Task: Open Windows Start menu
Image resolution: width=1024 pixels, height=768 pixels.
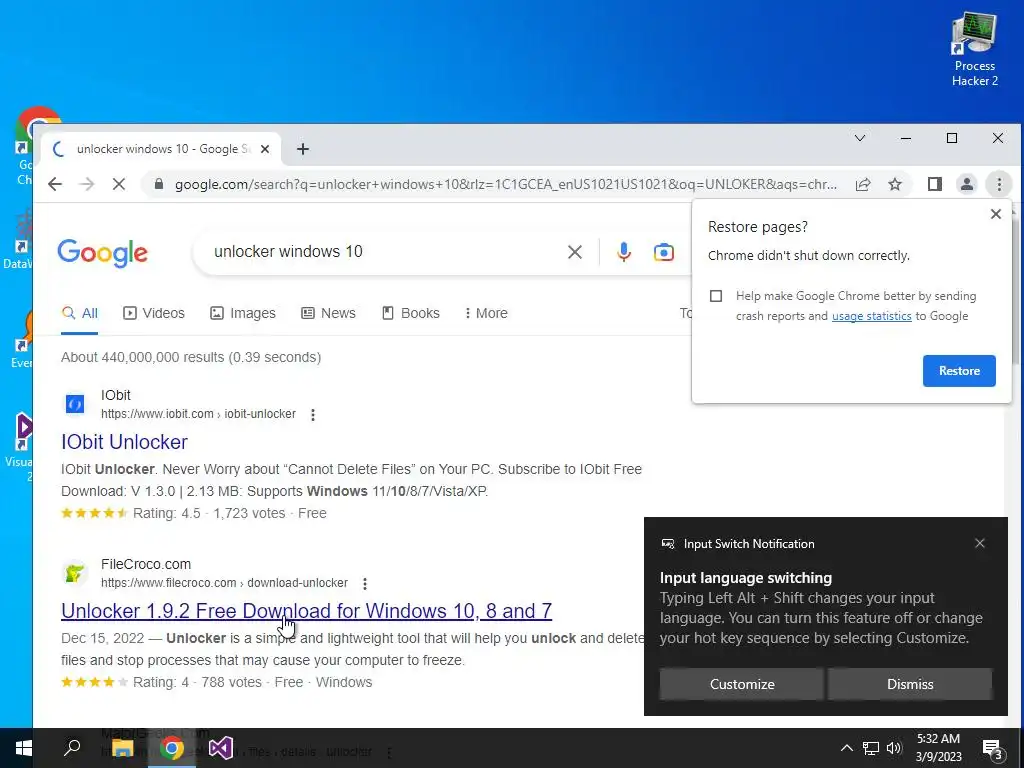Action: 24,748
